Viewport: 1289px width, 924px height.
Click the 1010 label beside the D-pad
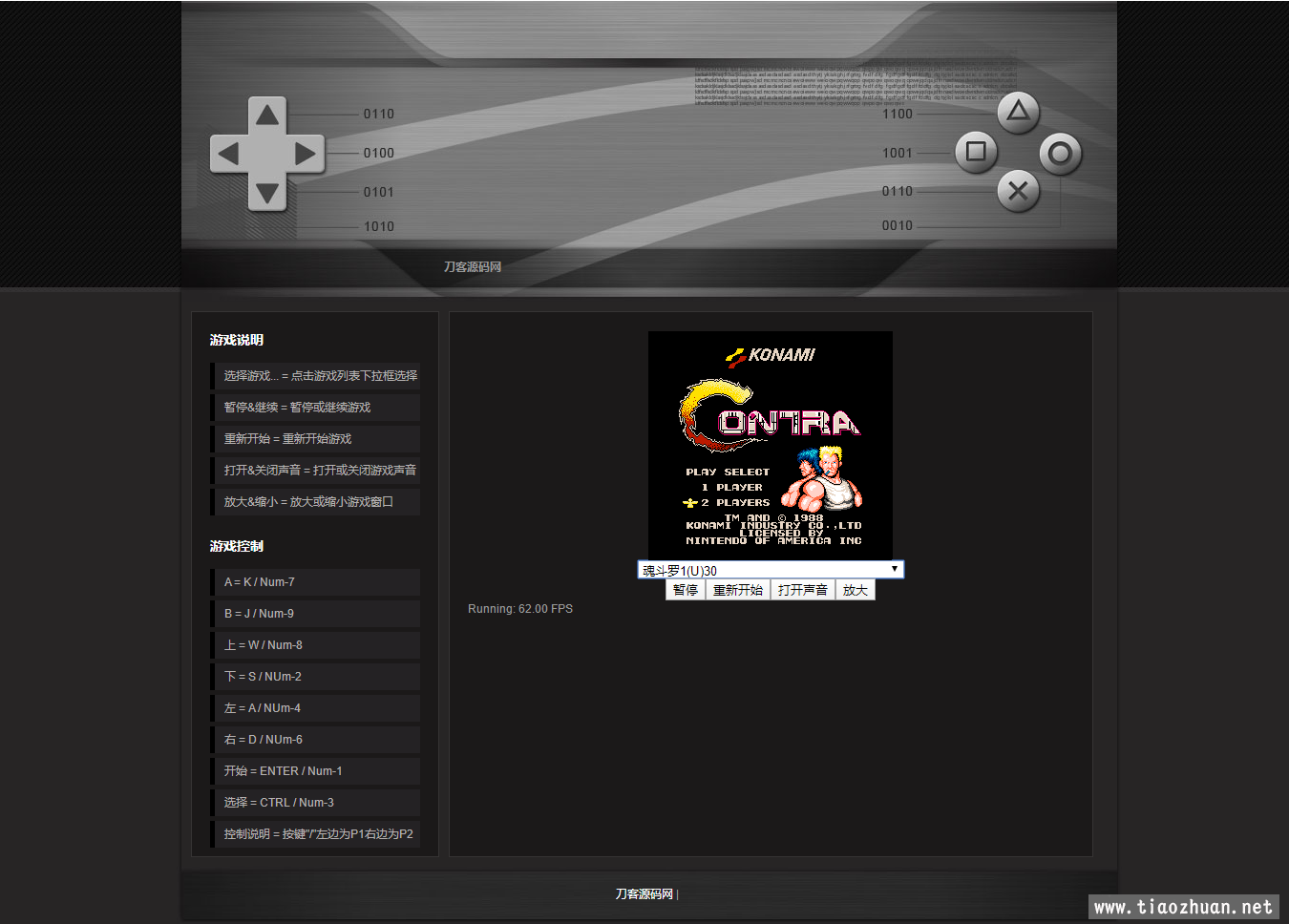coord(379,226)
